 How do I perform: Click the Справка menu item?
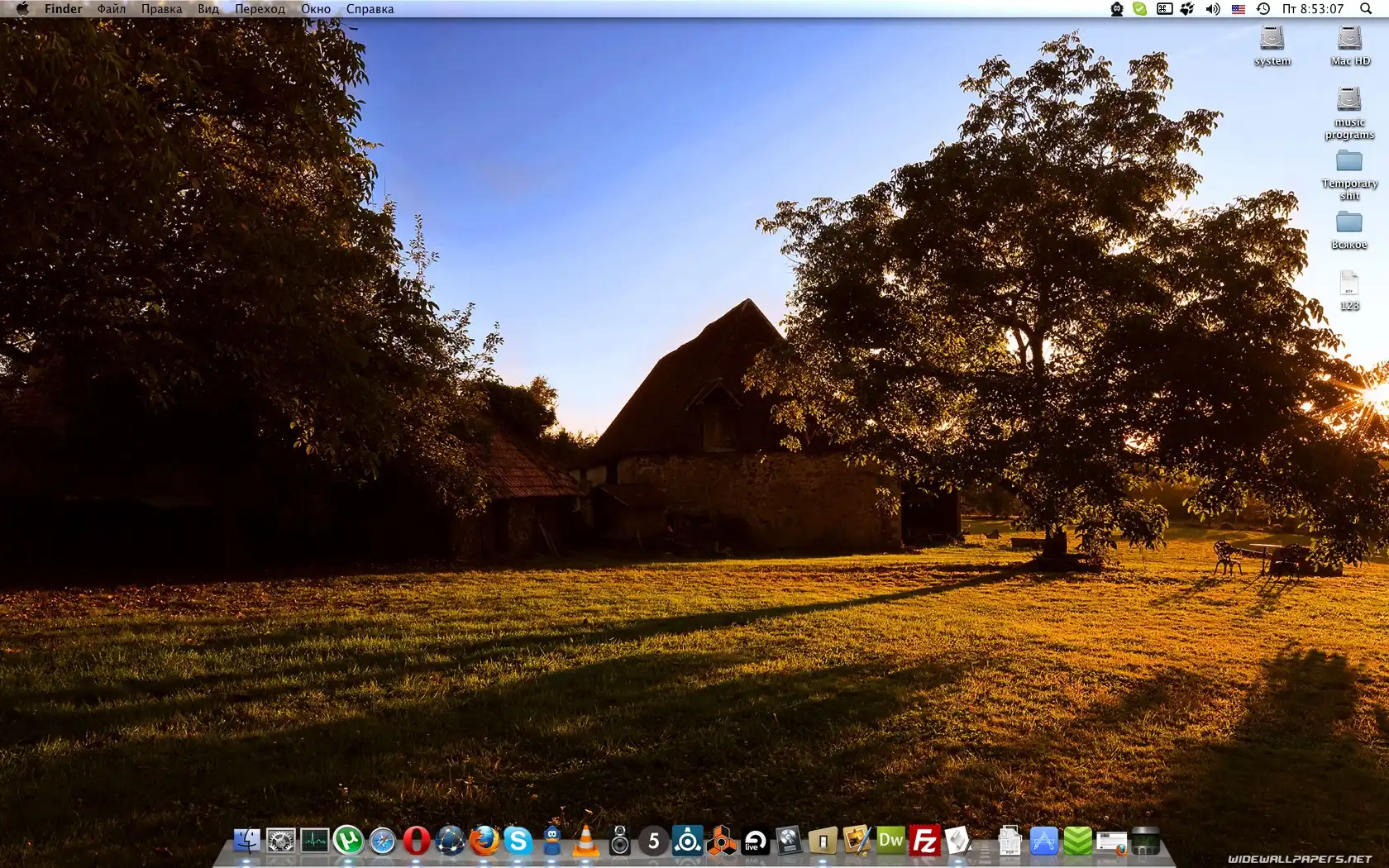370,9
